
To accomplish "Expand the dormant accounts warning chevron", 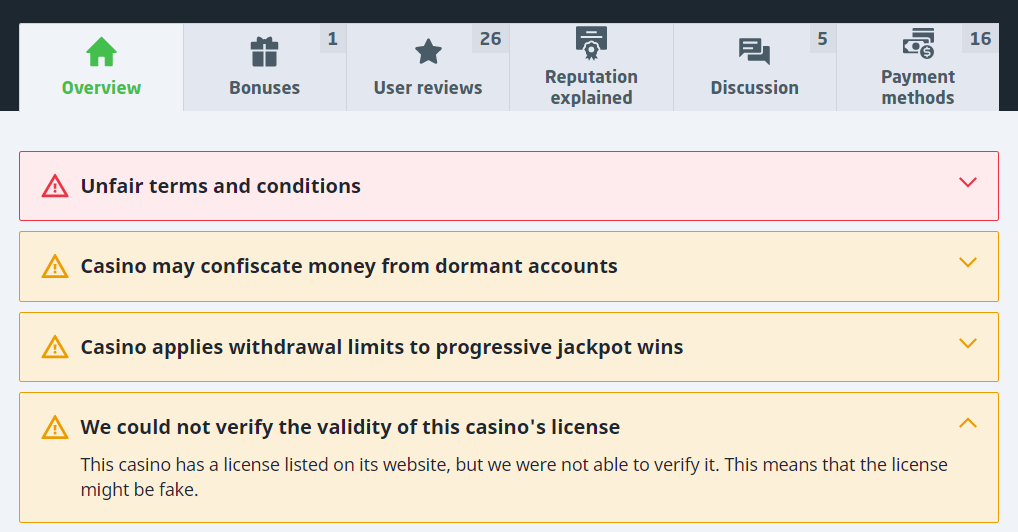I will [x=967, y=263].
